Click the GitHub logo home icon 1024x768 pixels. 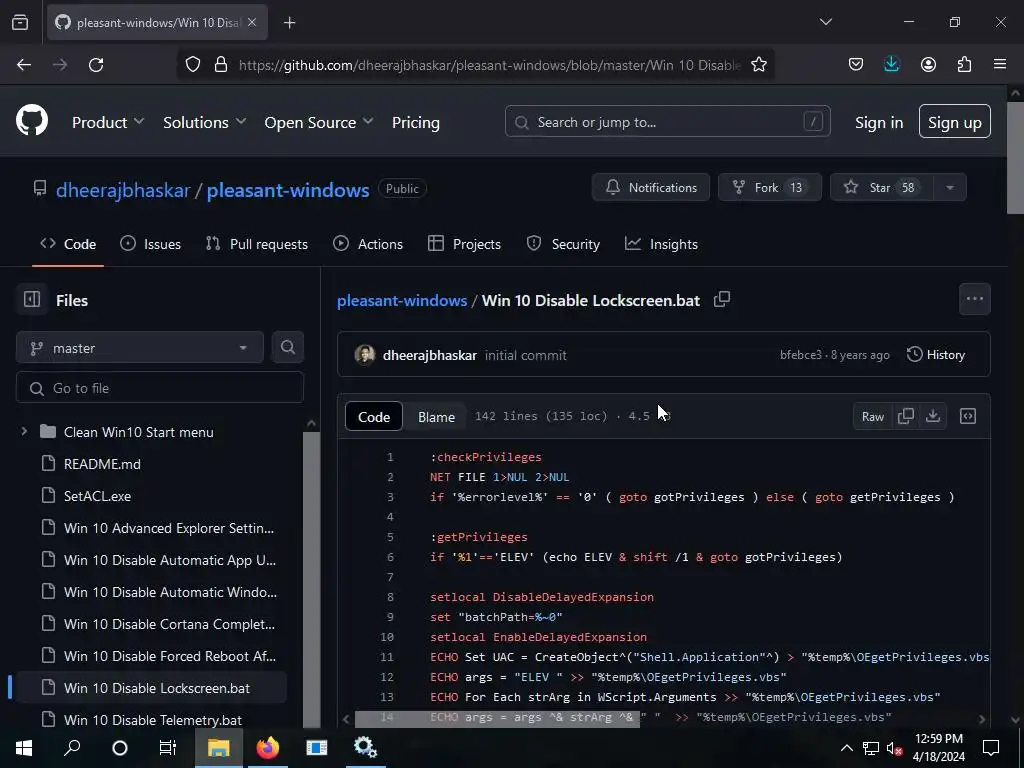(32, 121)
